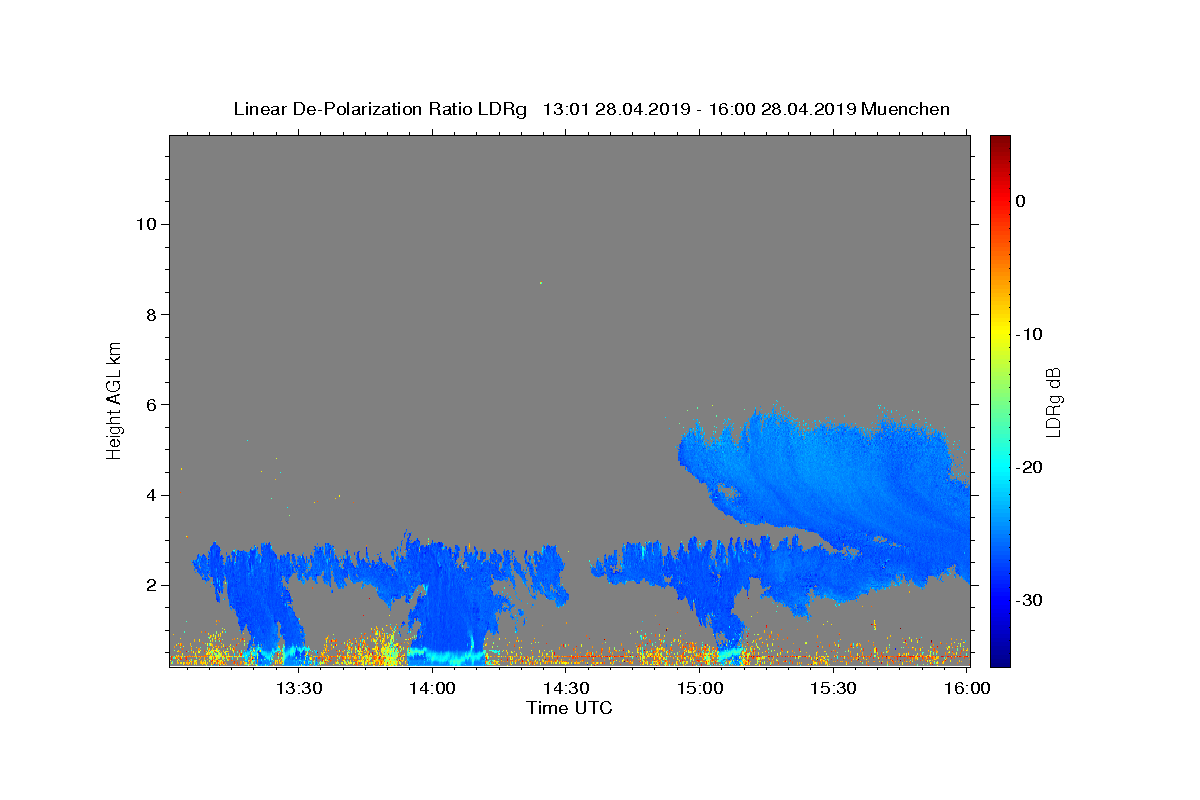Click the dark red top of colorbar
The height and width of the screenshot is (800, 1200).
coord(1000,143)
